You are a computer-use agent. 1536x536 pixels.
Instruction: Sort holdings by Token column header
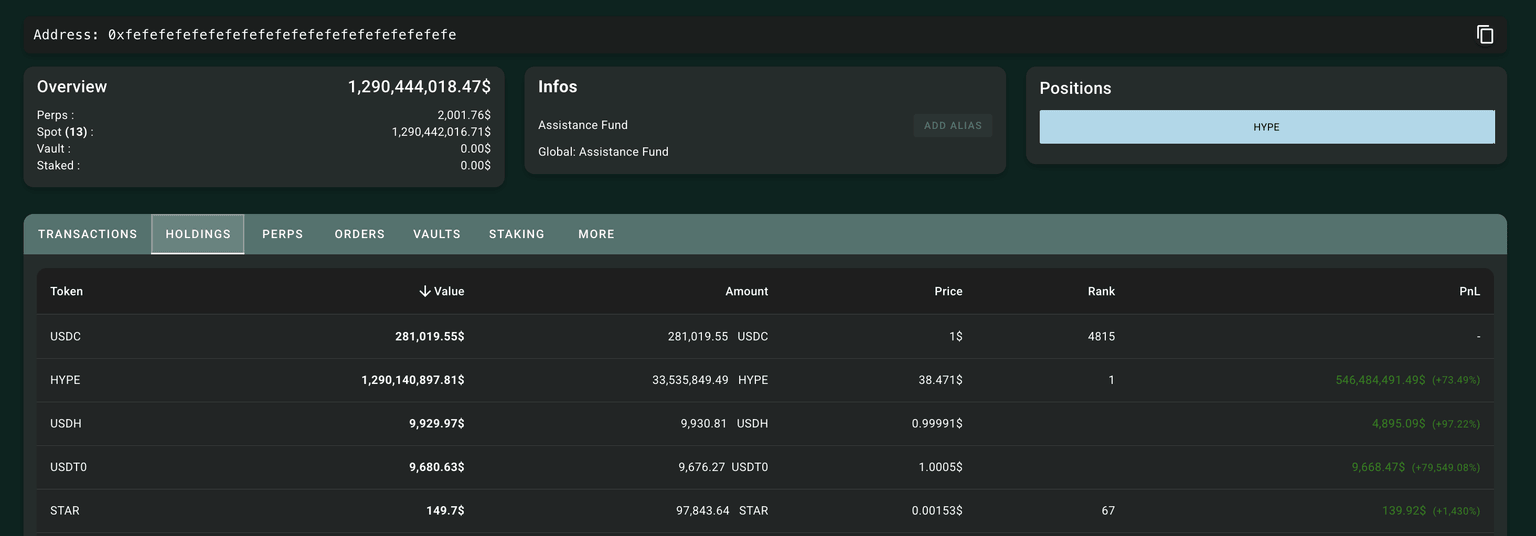(67, 291)
